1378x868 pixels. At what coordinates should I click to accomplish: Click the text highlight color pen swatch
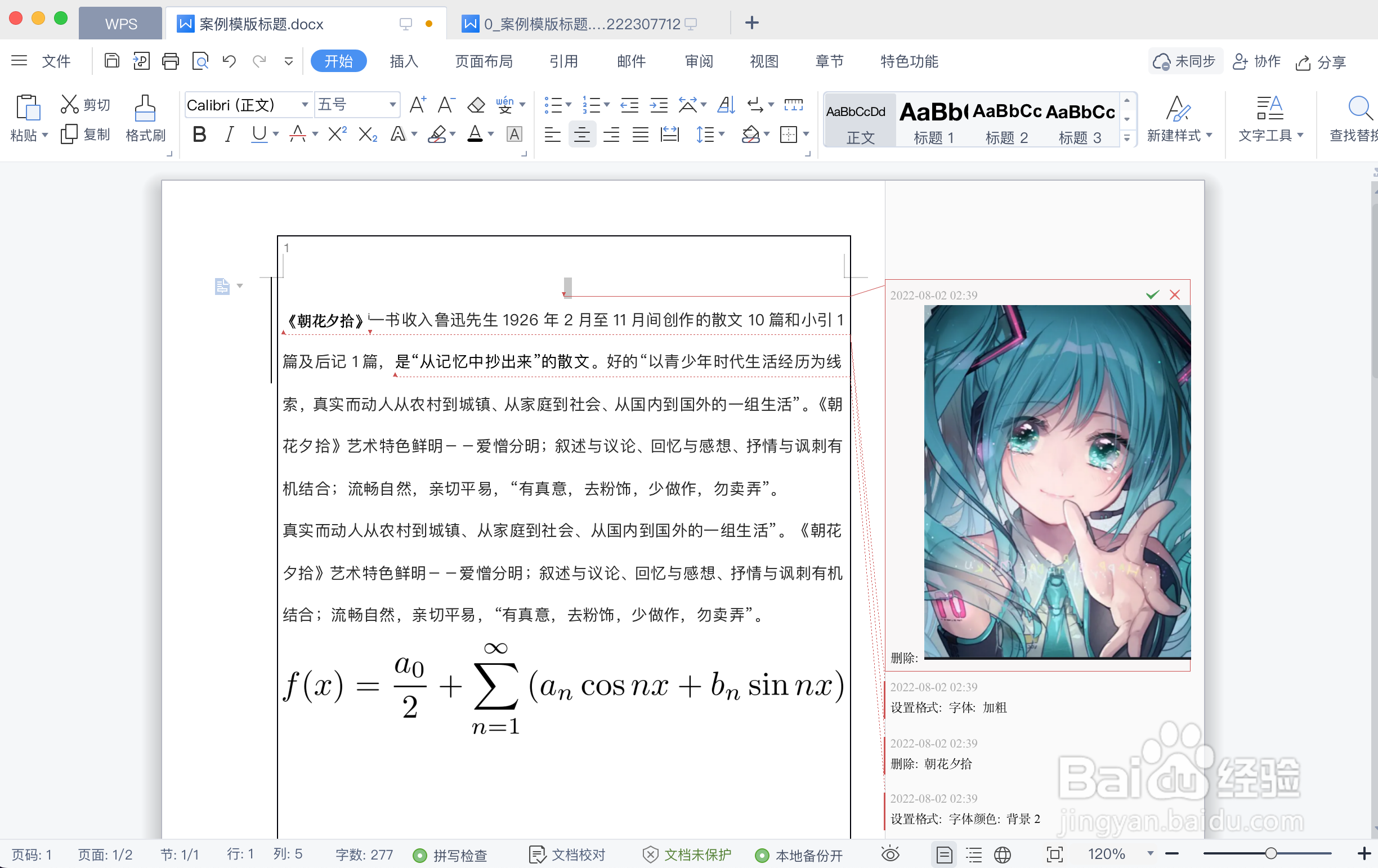437,135
